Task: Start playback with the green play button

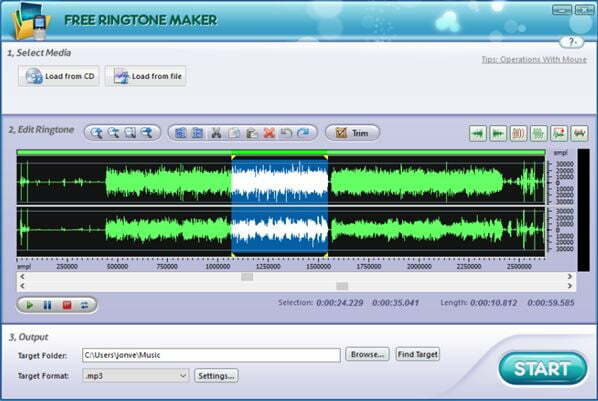Action: (29, 305)
